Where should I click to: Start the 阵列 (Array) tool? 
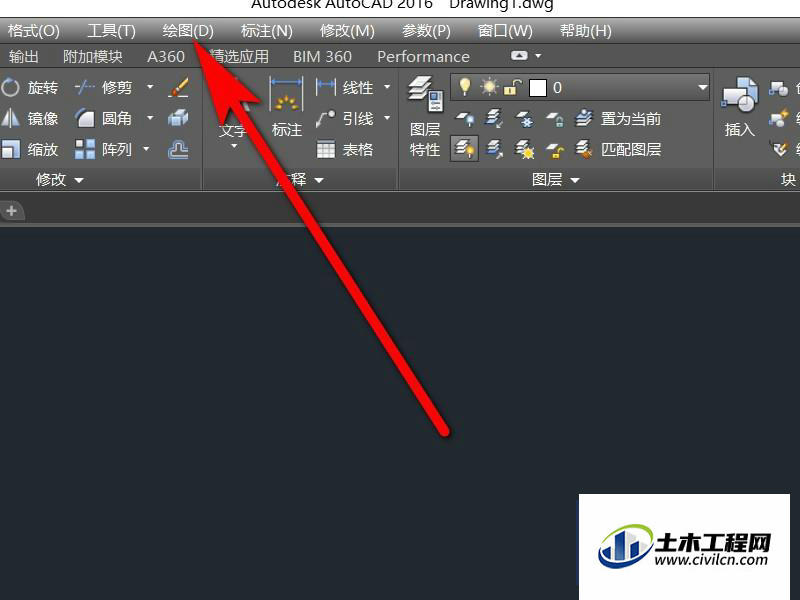tap(104, 149)
